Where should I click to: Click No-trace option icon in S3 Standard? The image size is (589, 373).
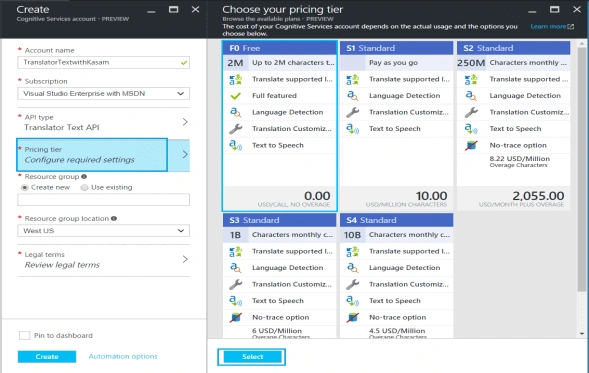(236, 317)
